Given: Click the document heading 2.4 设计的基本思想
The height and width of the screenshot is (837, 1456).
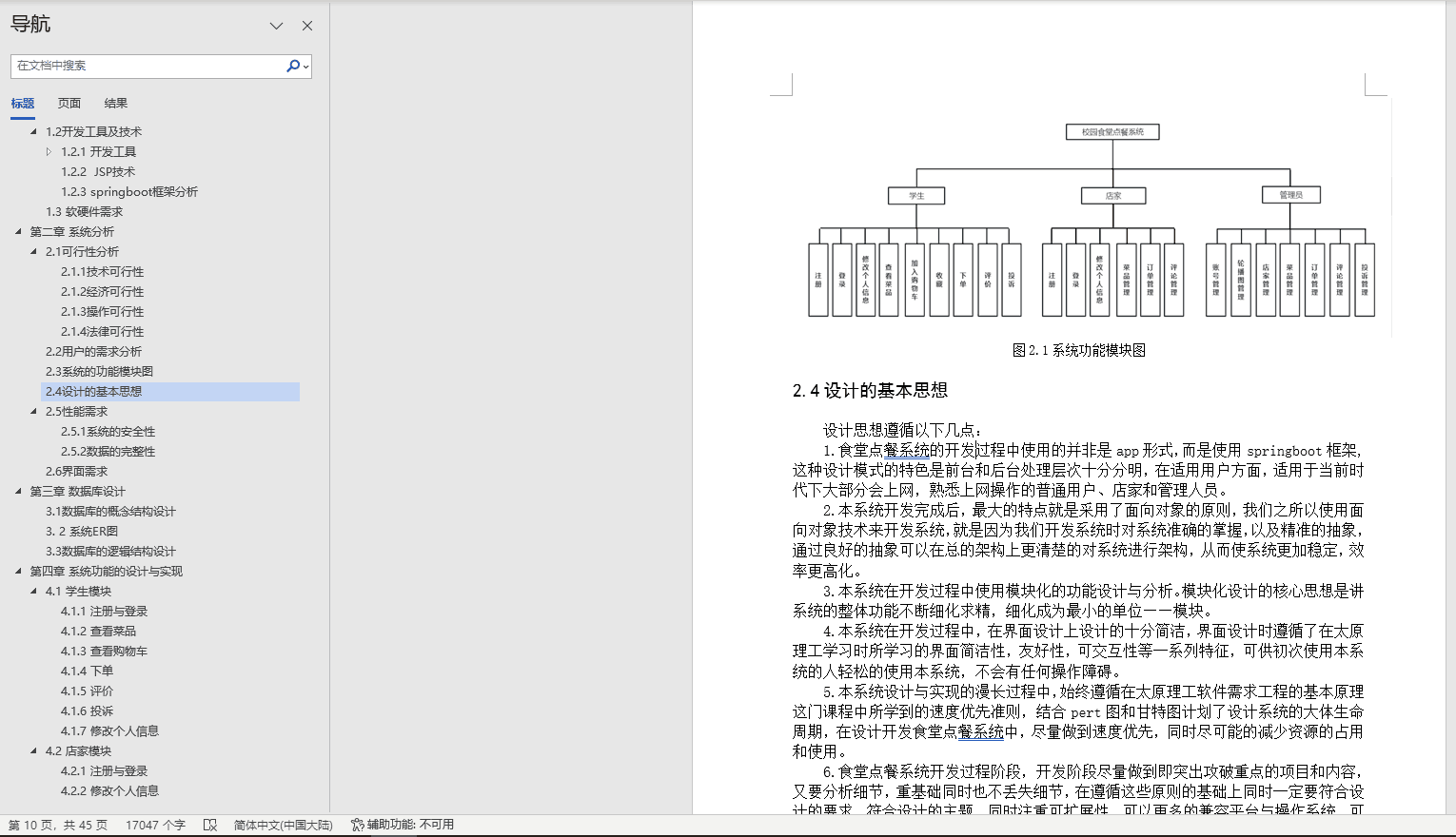Looking at the screenshot, I should pyautogui.click(x=870, y=391).
